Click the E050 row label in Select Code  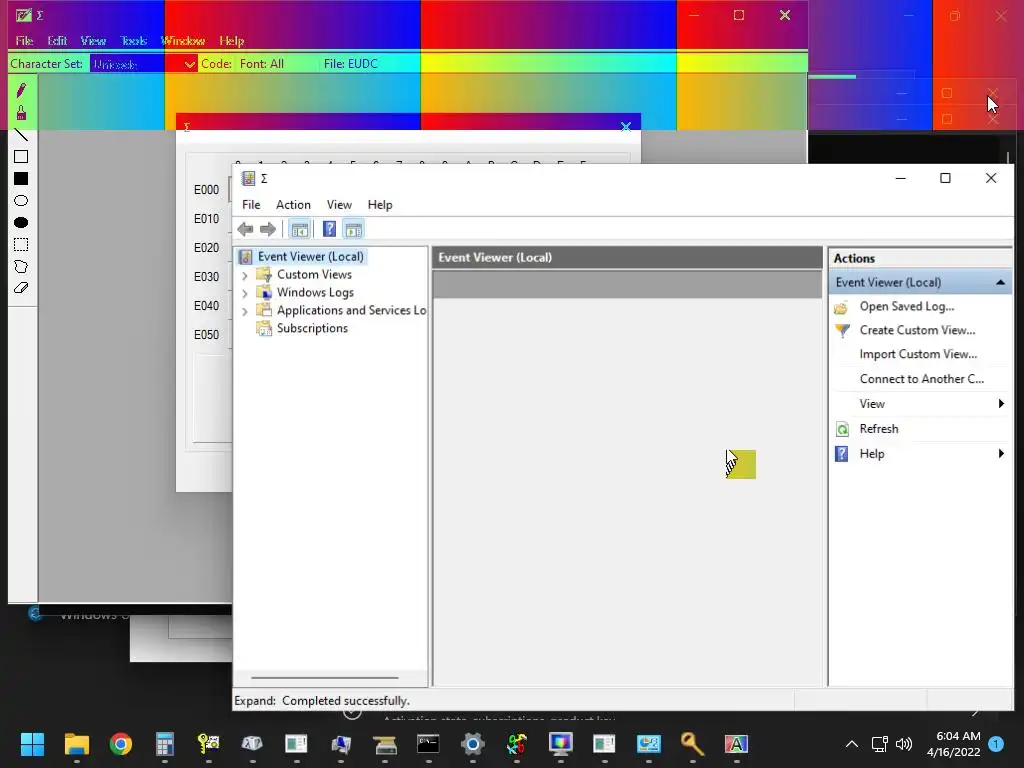click(206, 334)
